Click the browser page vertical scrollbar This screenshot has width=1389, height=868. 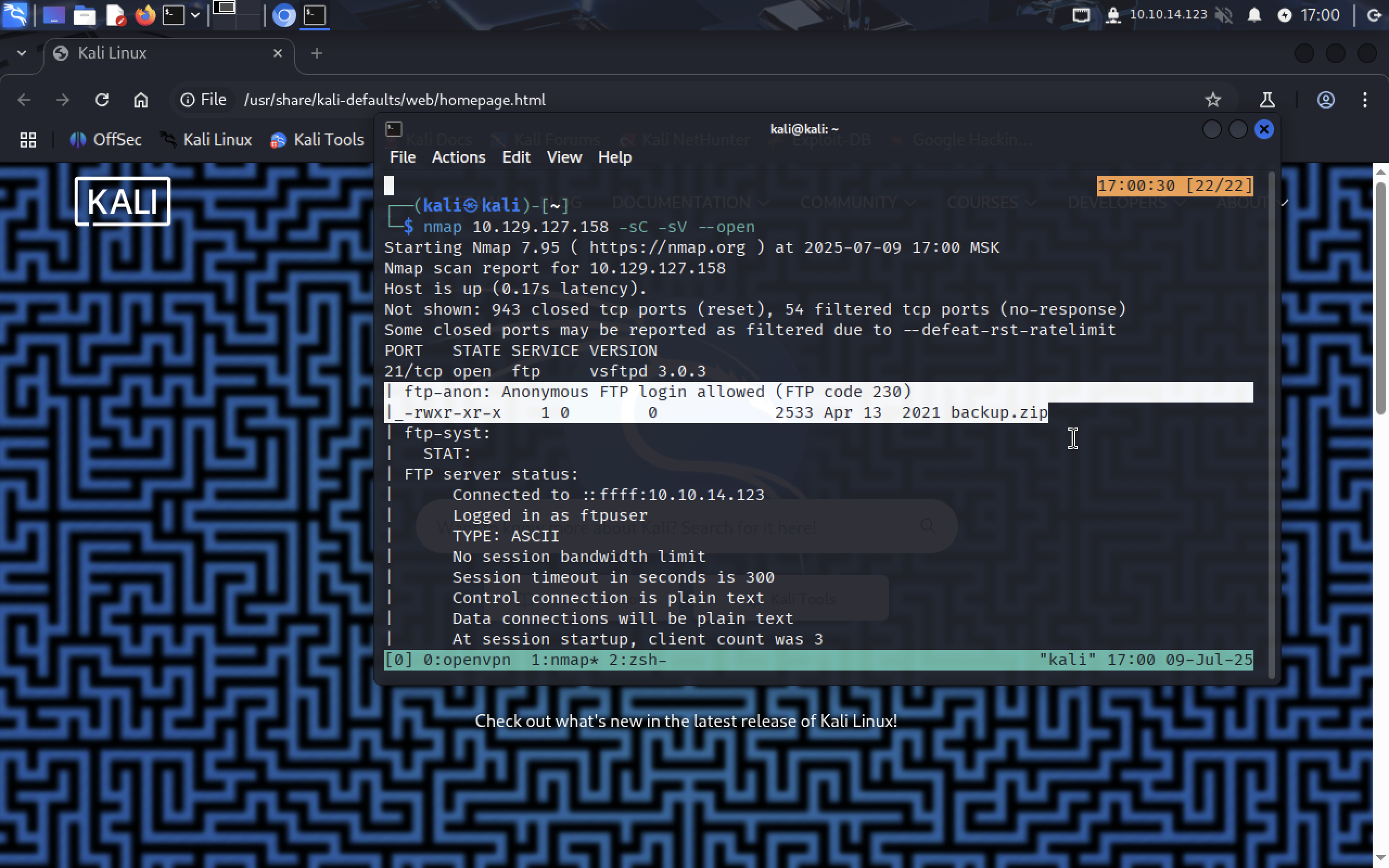[1380, 298]
